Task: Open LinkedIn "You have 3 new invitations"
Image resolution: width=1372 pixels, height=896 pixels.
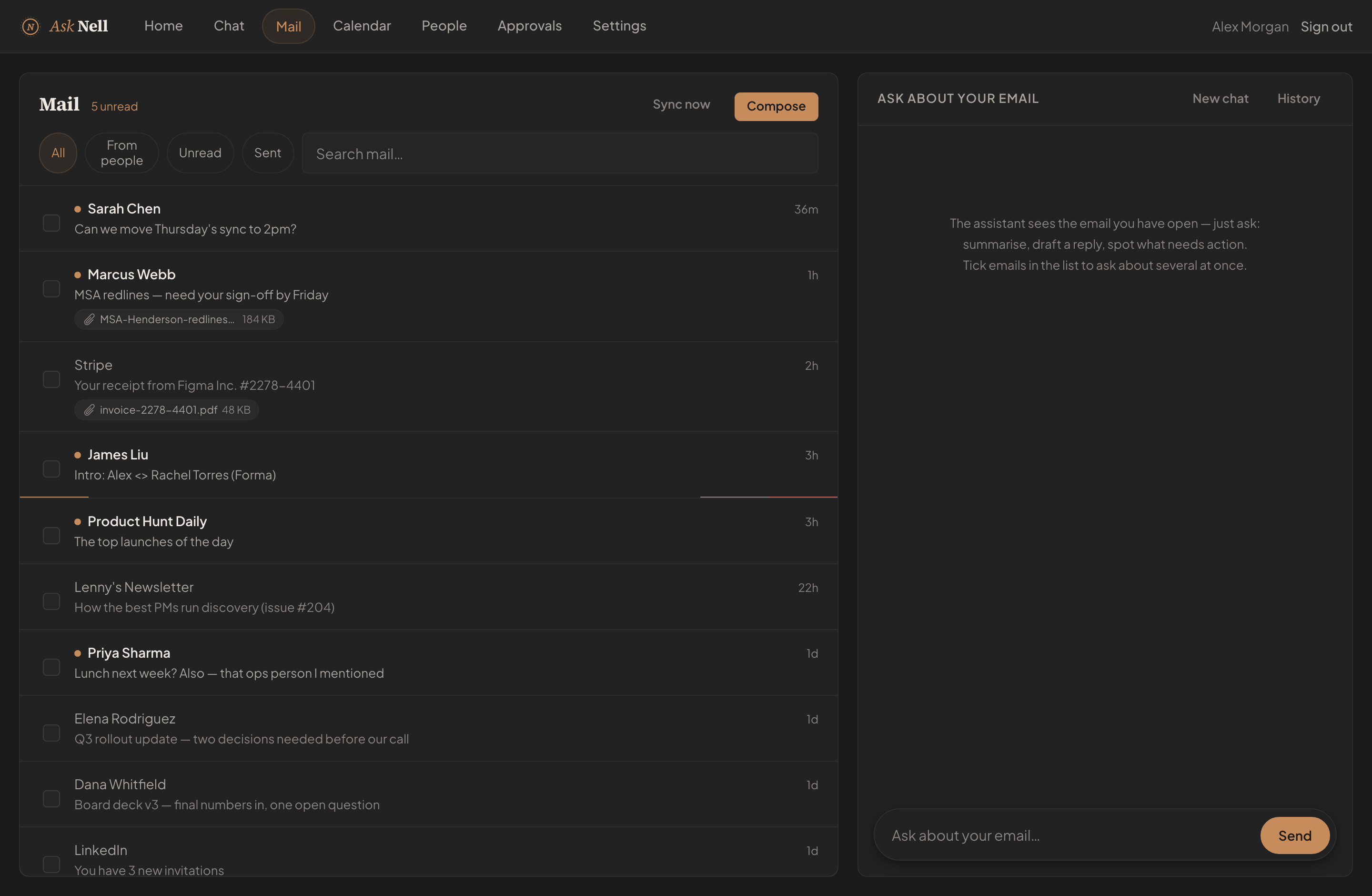Action: (x=149, y=870)
